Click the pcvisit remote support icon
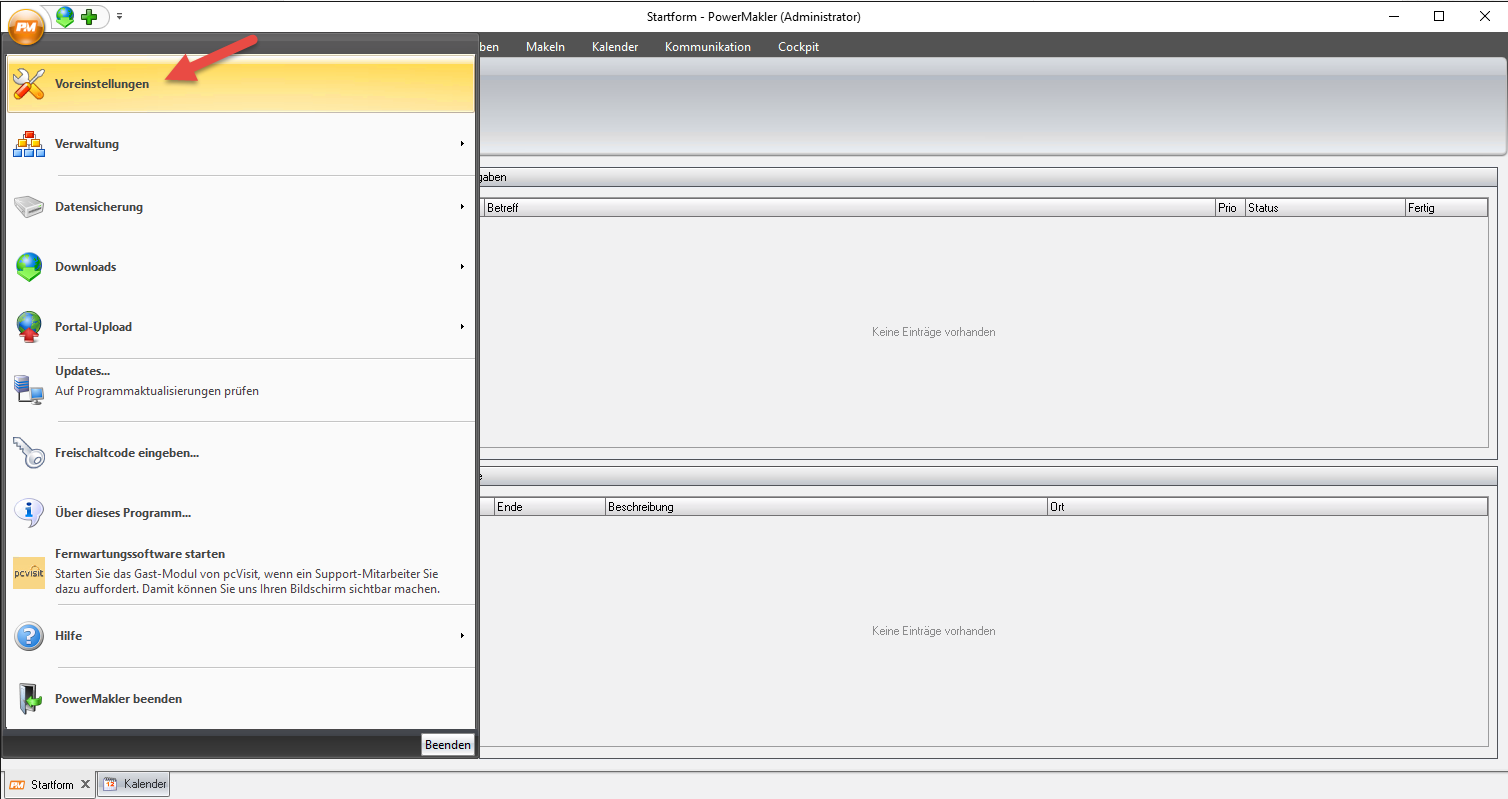 (x=29, y=573)
